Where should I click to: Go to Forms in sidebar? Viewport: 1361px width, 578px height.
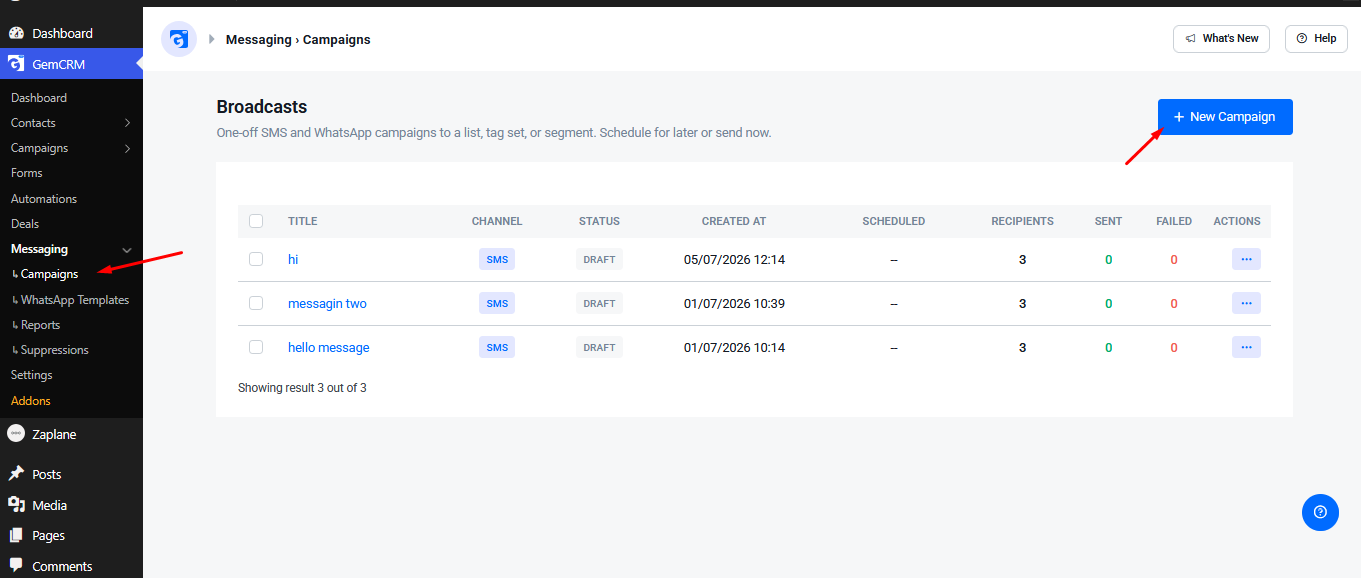pyautogui.click(x=27, y=173)
